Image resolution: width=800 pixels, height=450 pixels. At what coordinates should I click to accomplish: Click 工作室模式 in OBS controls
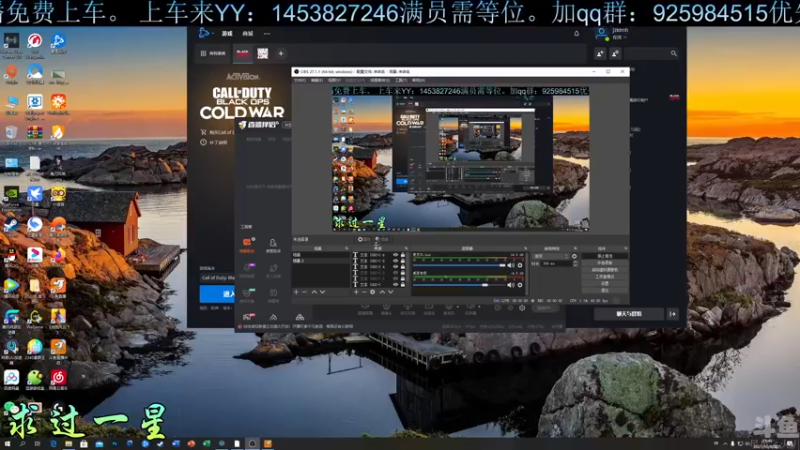[x=605, y=277]
